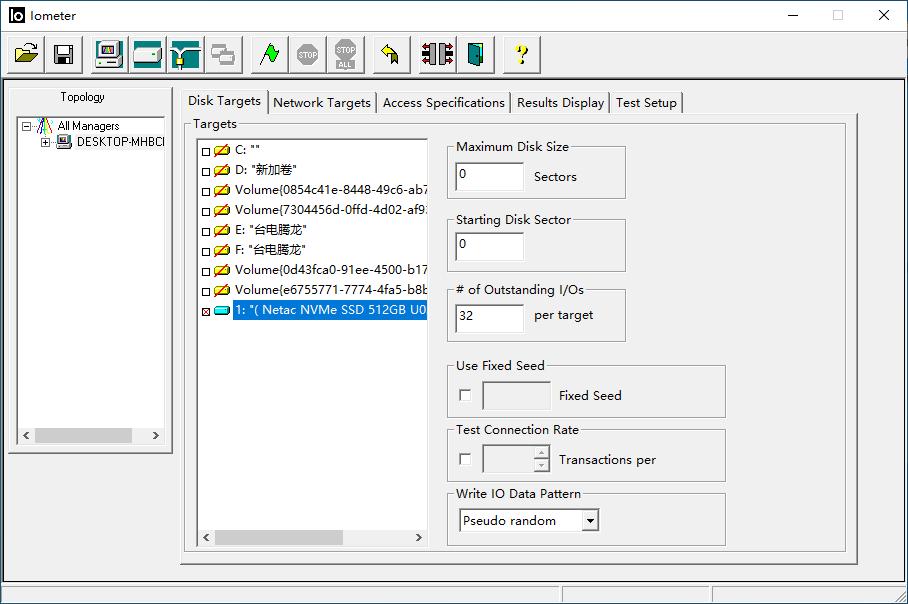Click the Outstanding I/Os per target field
Viewport: 908px width, 604px height.
point(489,318)
